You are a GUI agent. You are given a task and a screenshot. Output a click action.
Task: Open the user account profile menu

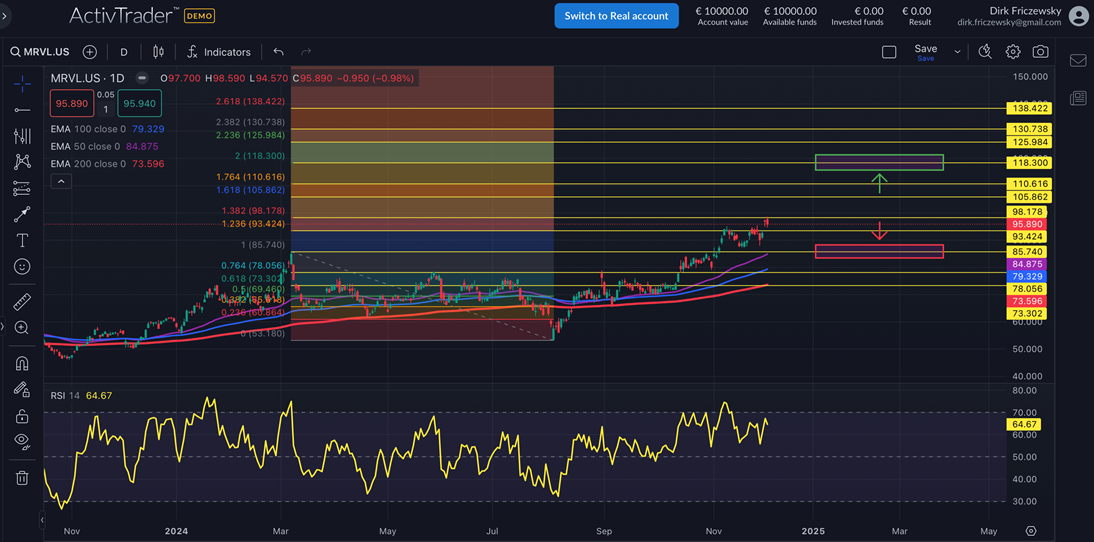click(1078, 16)
